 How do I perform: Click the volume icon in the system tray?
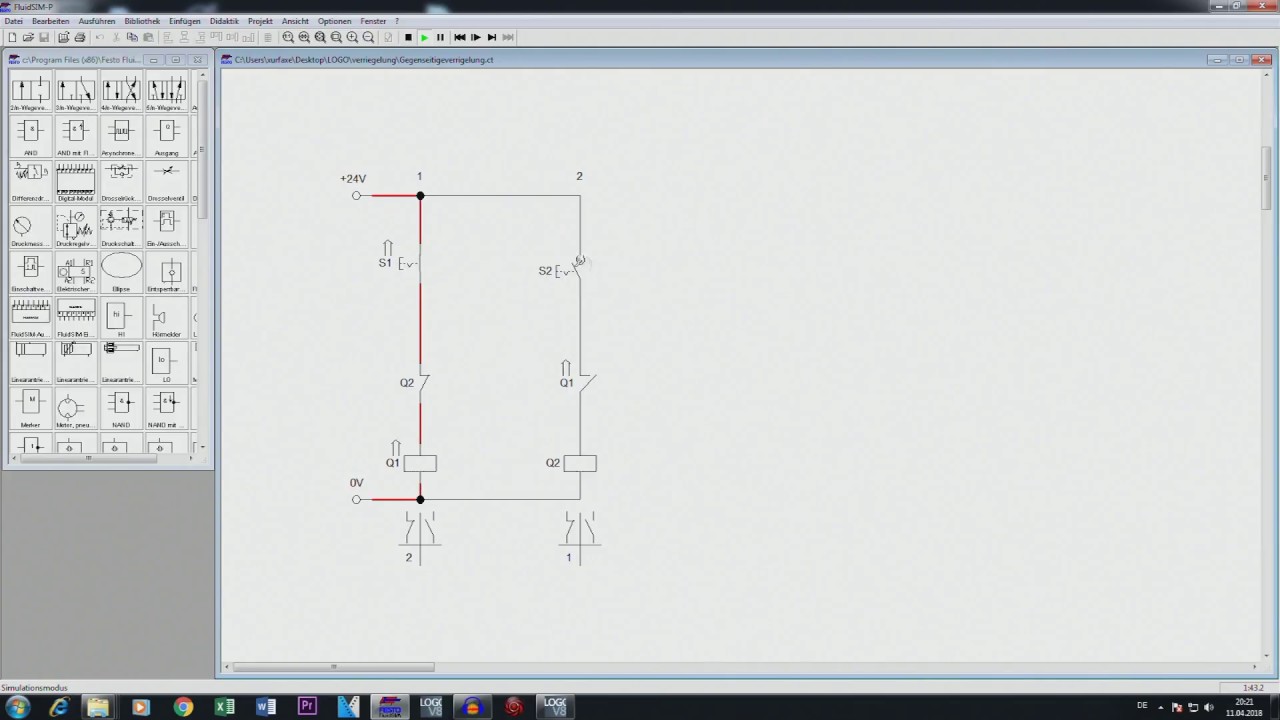[x=1208, y=707]
